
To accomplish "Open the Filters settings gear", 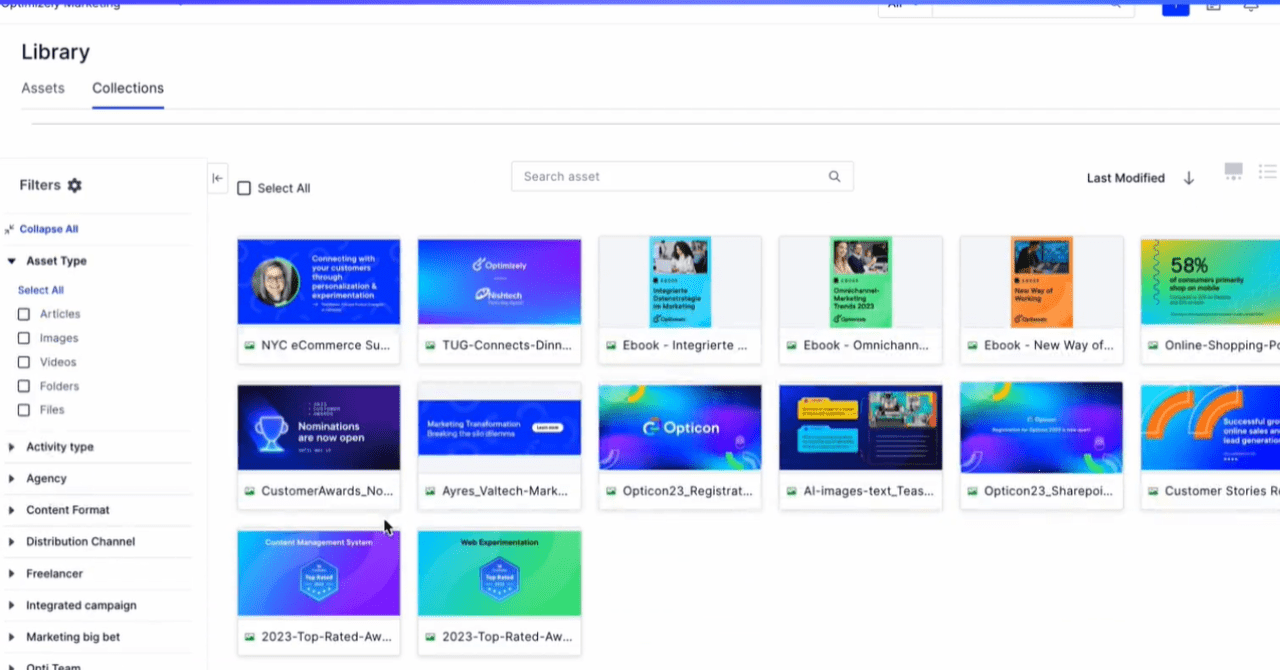I will coord(75,185).
